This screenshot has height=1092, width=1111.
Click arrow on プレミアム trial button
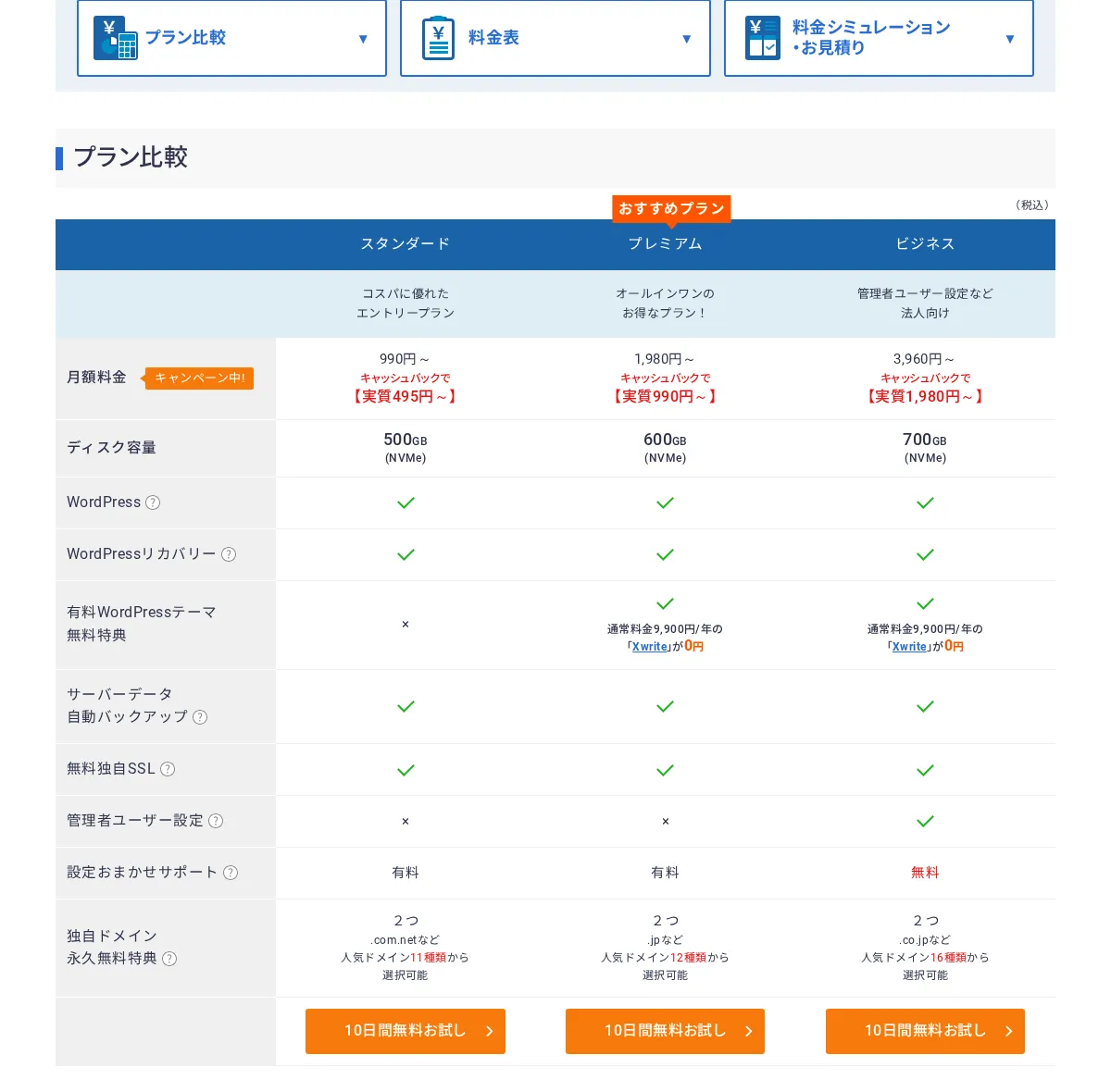coord(749,1031)
